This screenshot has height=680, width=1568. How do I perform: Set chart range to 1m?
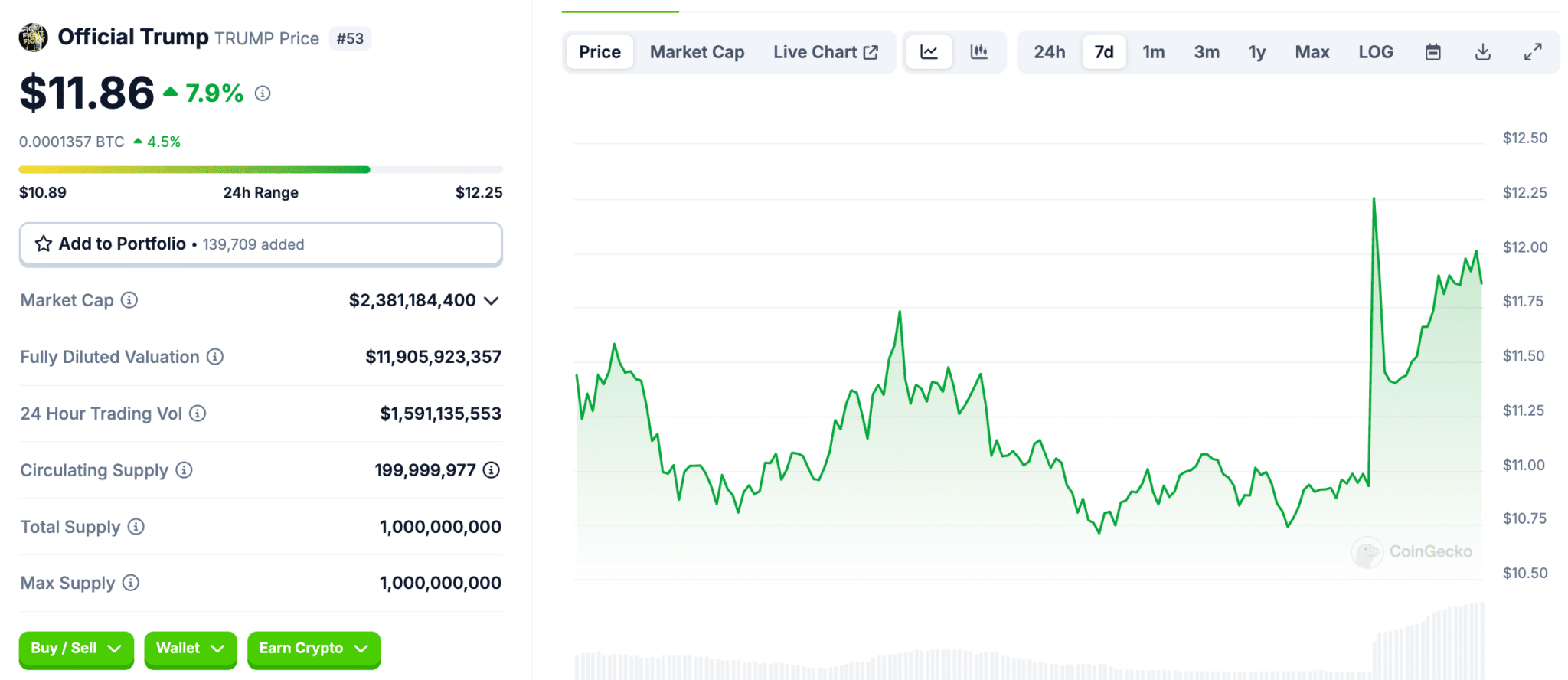pyautogui.click(x=1154, y=52)
